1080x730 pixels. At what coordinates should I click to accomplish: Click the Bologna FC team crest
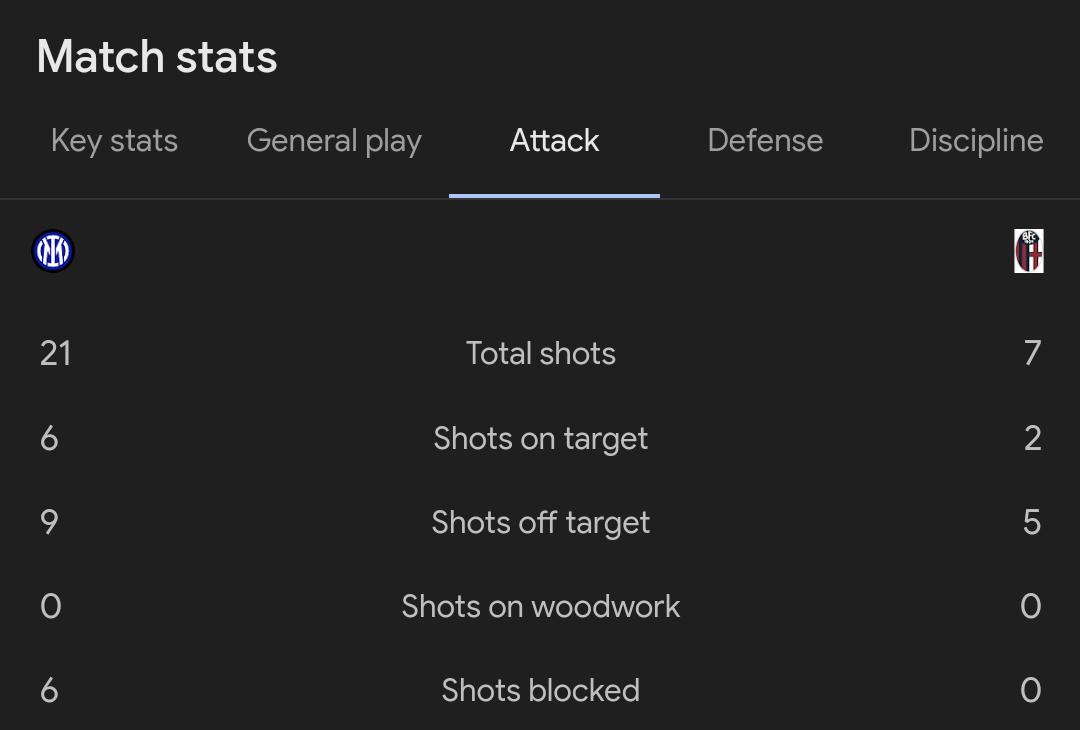[1028, 251]
